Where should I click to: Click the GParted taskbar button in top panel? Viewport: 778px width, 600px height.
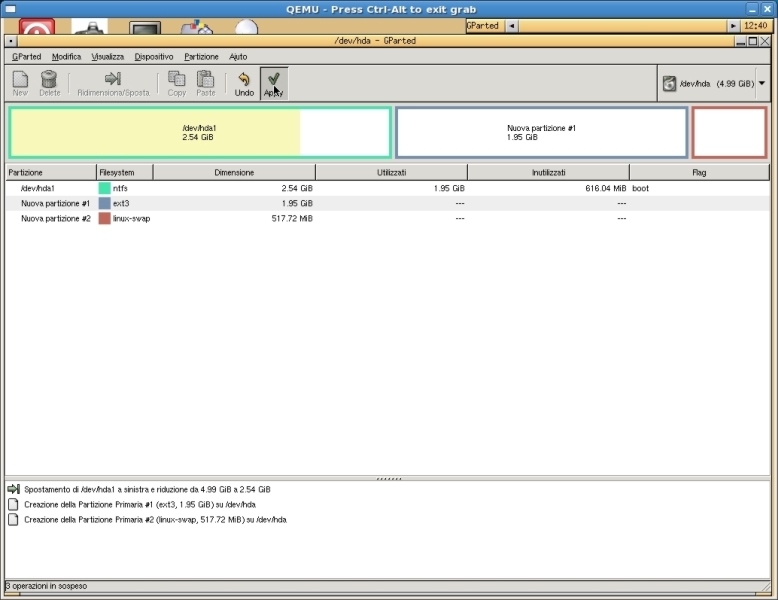pyautogui.click(x=485, y=26)
